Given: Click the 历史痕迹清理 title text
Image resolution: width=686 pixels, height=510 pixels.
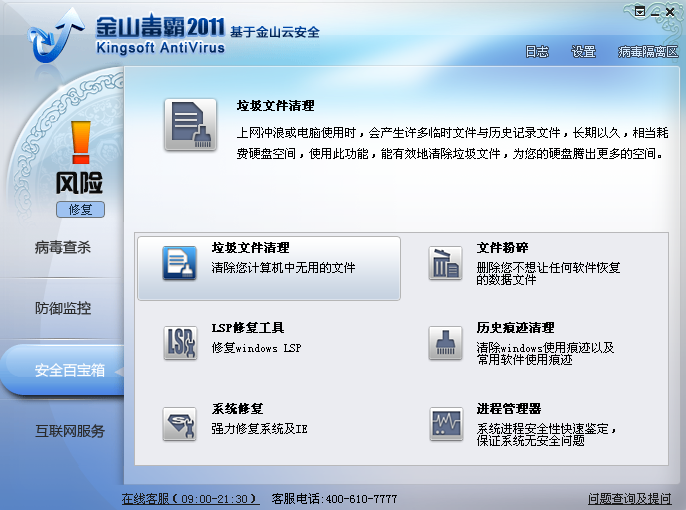Looking at the screenshot, I should tap(515, 328).
